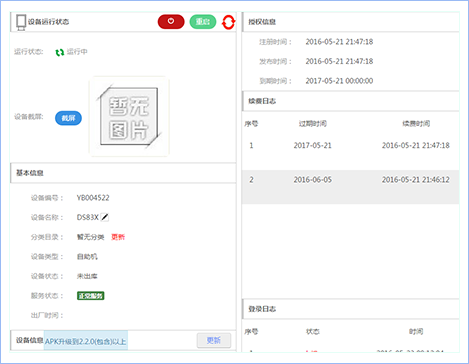
Task: Click device number YB004522
Action: tap(93, 198)
